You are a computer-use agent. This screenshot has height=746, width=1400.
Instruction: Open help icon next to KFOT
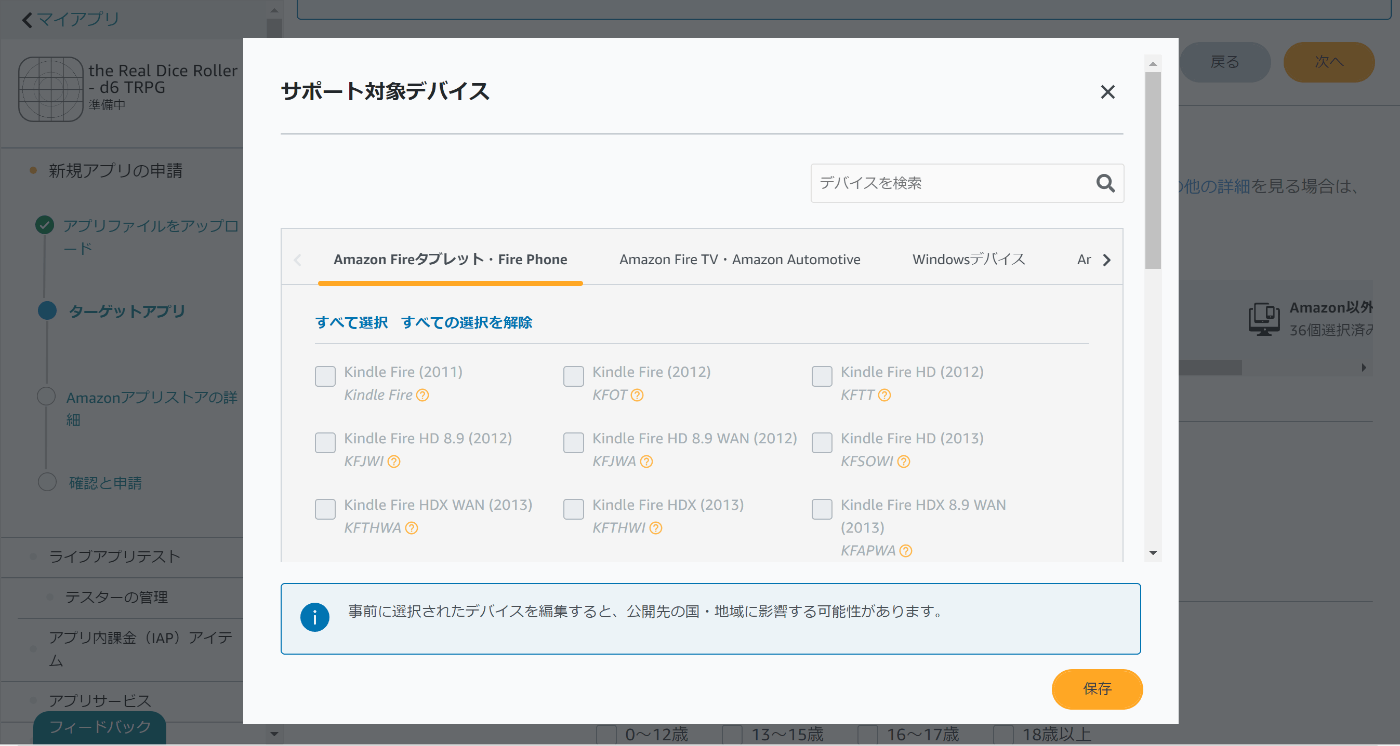(637, 395)
